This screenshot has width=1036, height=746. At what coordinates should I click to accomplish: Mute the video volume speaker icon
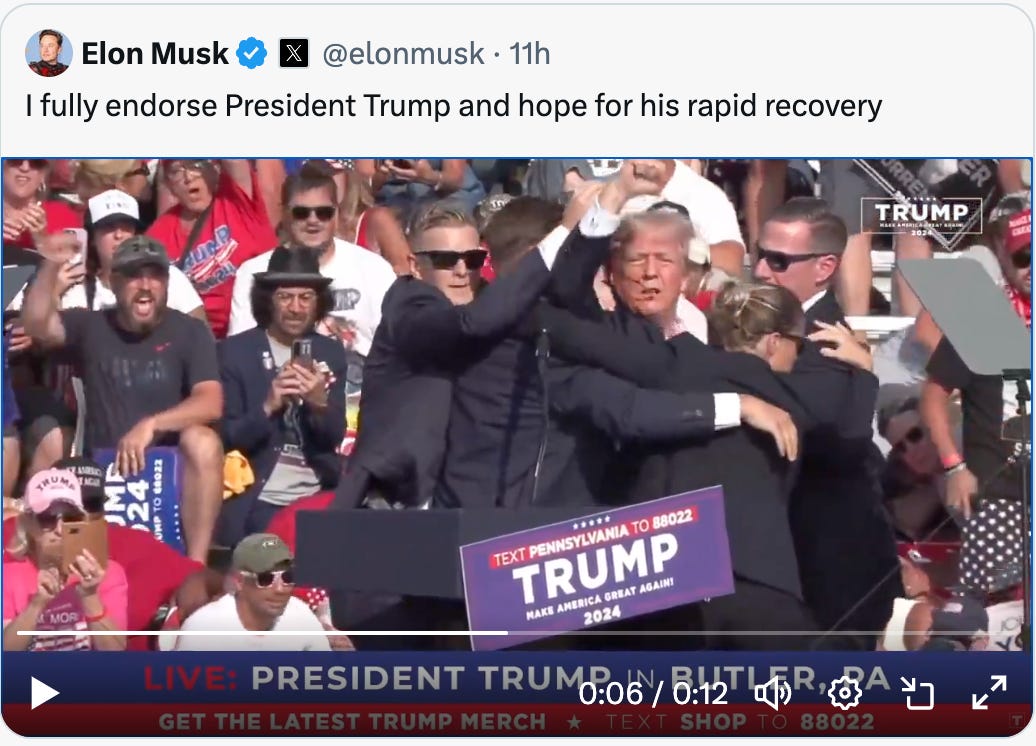[x=772, y=694]
